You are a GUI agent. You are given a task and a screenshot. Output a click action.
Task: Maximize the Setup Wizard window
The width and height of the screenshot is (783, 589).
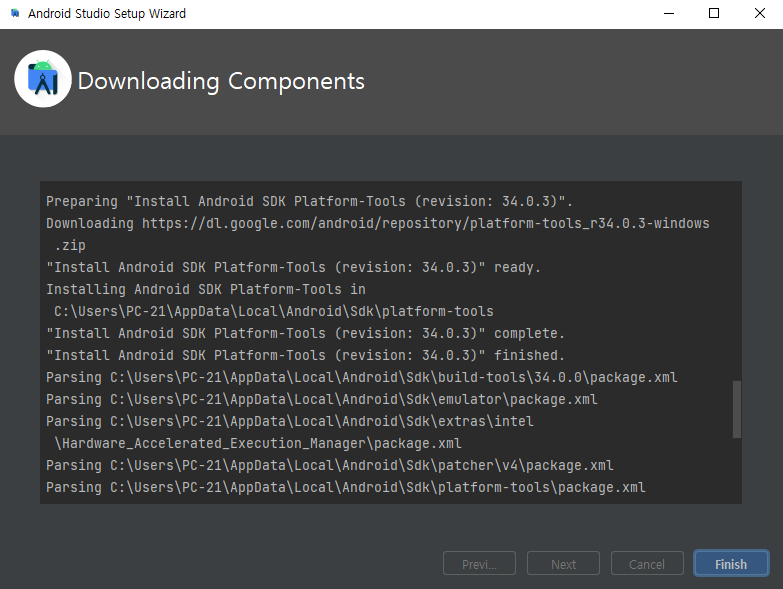tap(714, 13)
